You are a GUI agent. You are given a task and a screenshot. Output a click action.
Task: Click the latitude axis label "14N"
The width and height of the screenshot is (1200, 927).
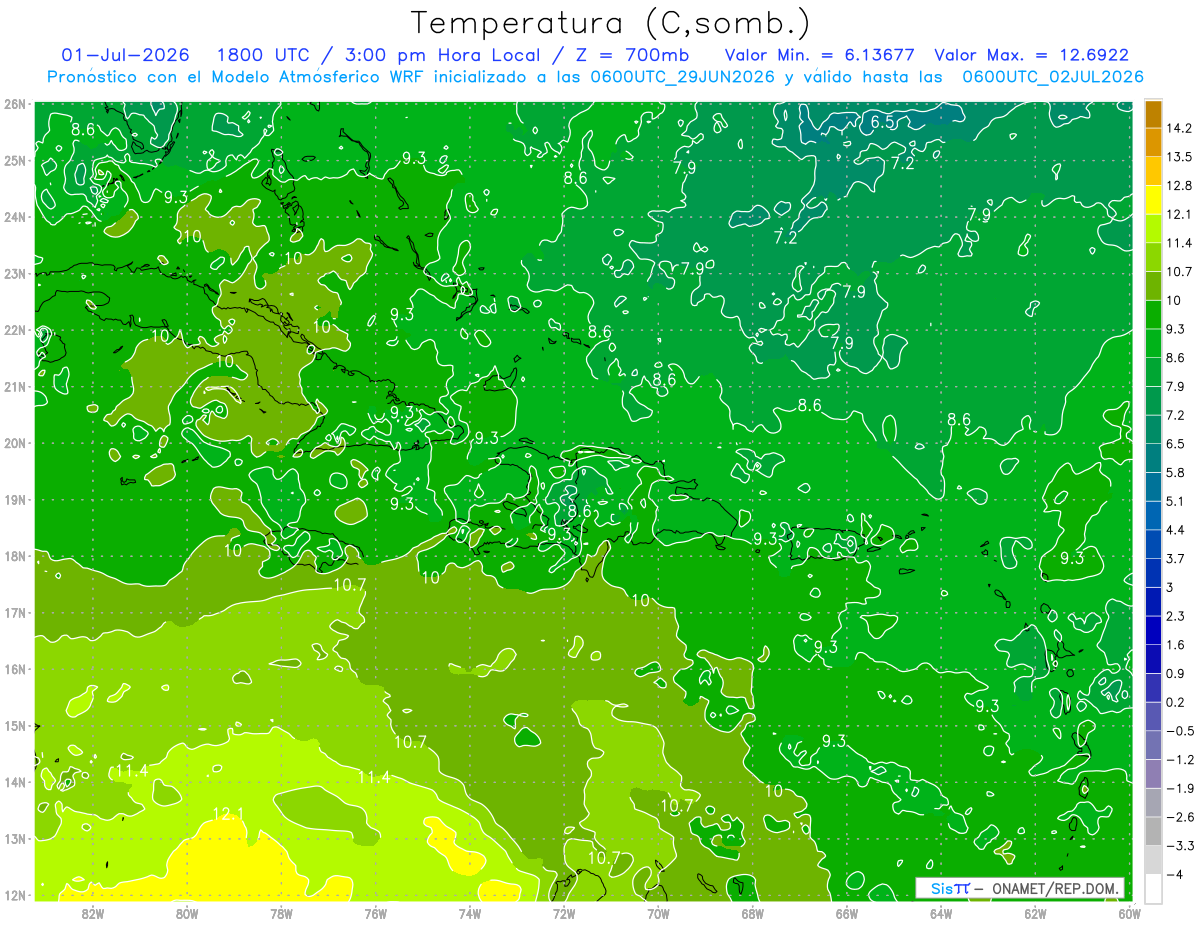click(x=14, y=782)
